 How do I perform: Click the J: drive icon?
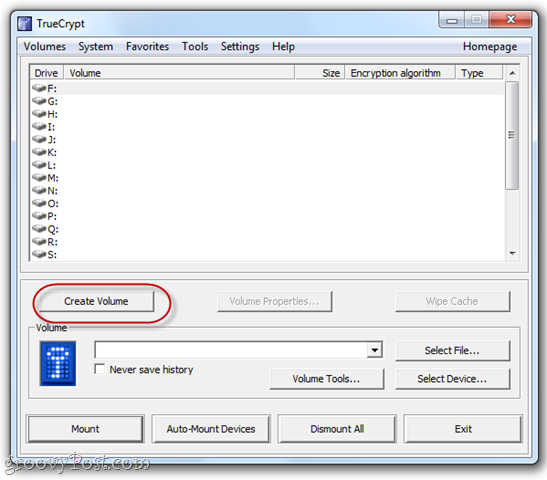point(39,139)
